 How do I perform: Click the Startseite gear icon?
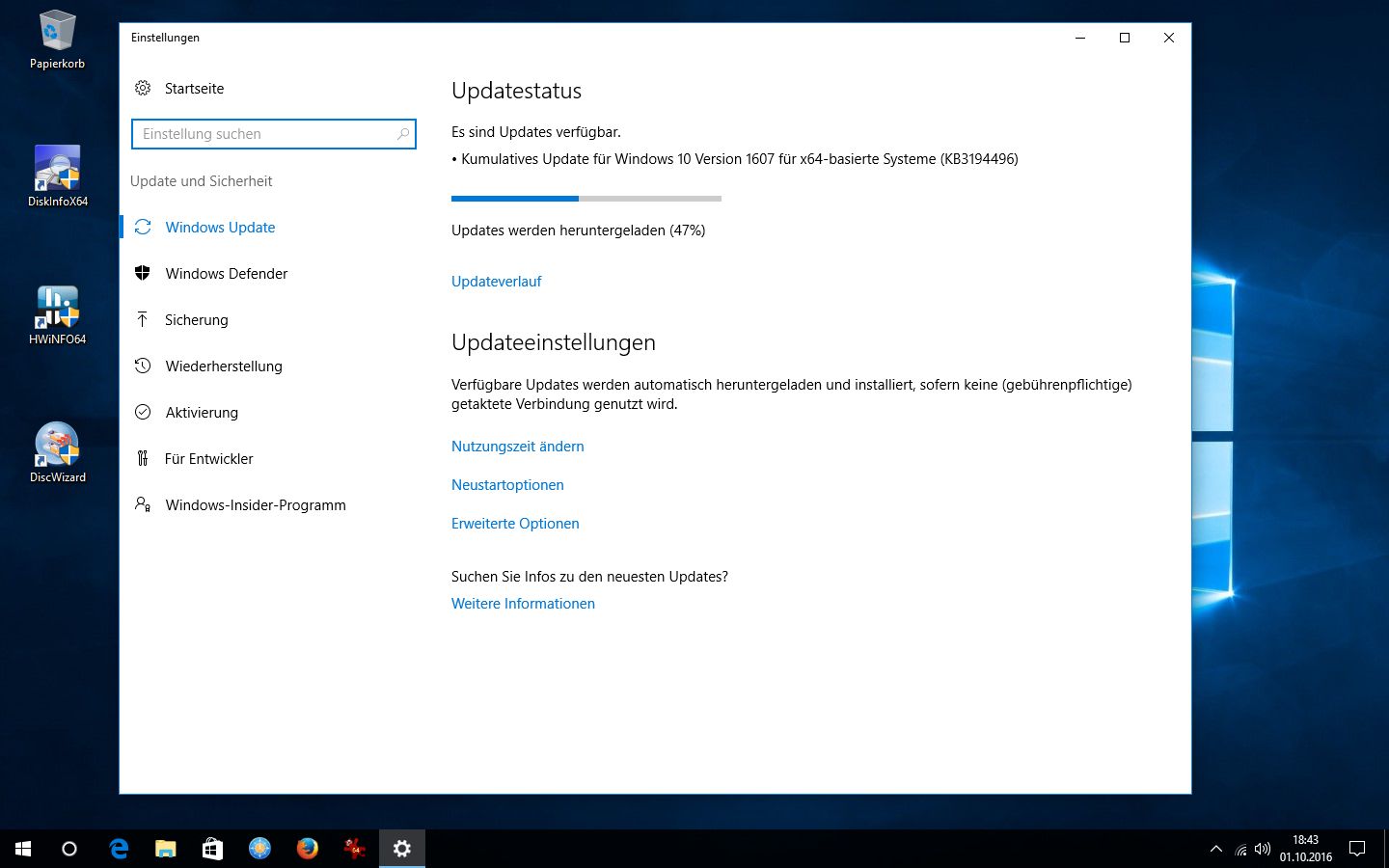tap(143, 88)
